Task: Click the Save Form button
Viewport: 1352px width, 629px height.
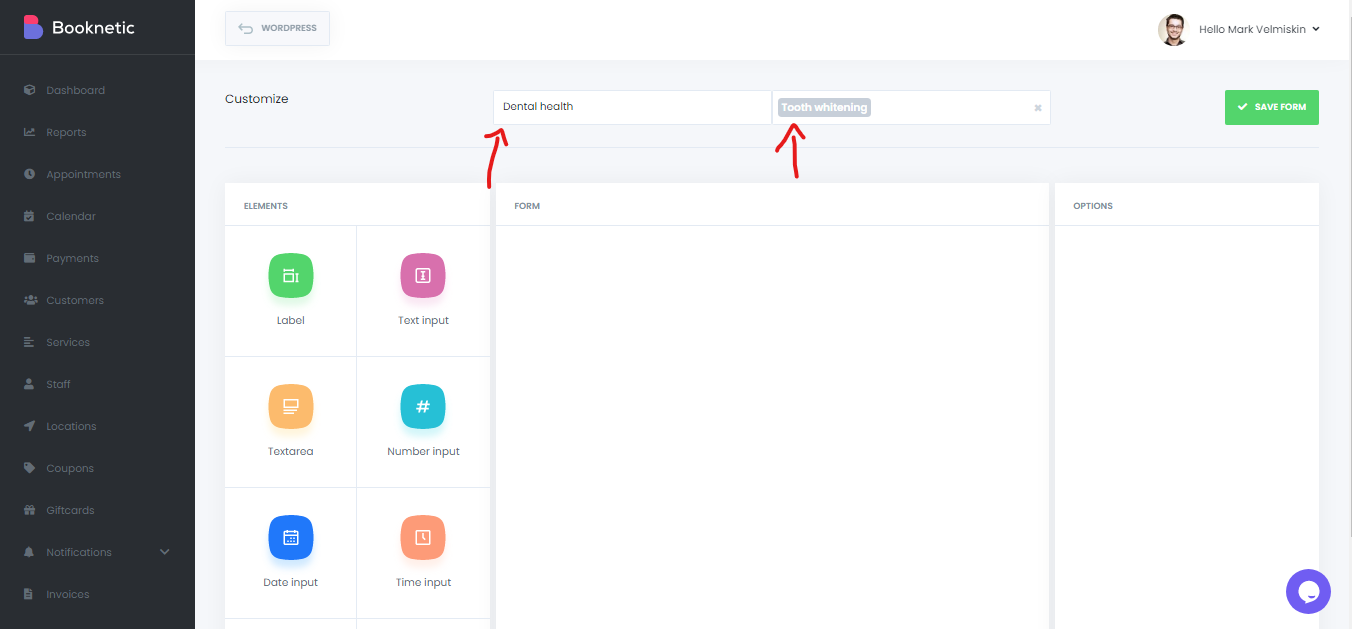Action: [1271, 107]
